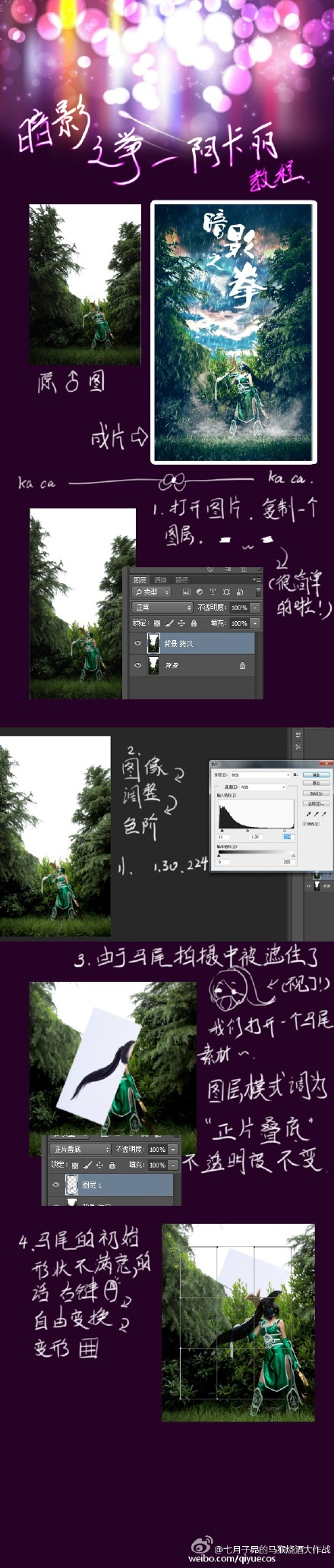Click the 填充 100% field in 正常 panel
The height and width of the screenshot is (1568, 334).
point(239,623)
